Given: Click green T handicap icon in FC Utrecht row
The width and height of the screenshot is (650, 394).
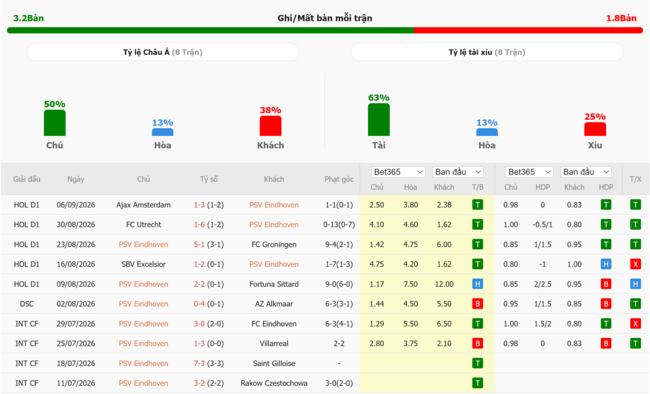Looking at the screenshot, I should tap(606, 225).
